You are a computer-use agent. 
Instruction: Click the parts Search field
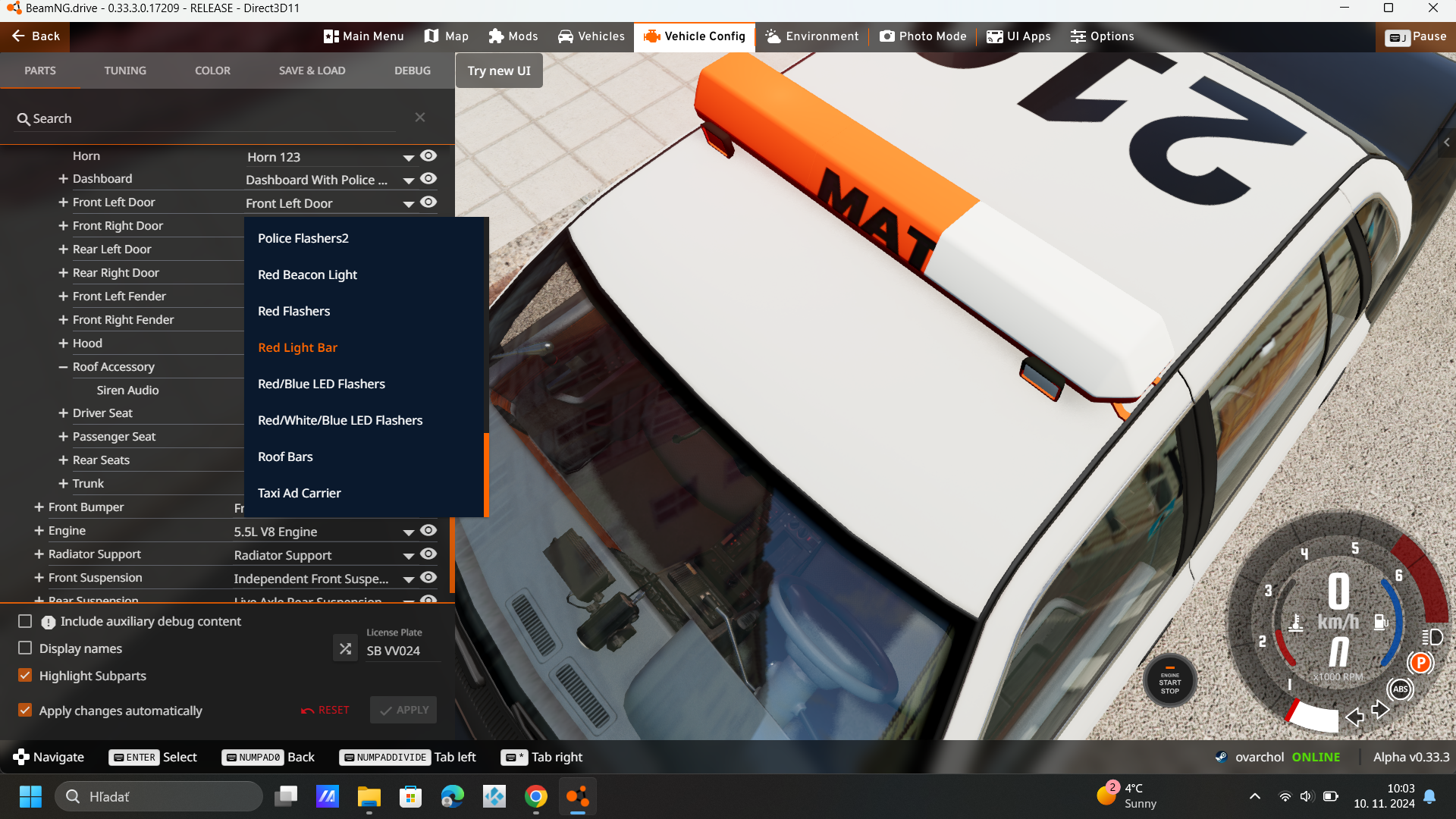coord(206,118)
